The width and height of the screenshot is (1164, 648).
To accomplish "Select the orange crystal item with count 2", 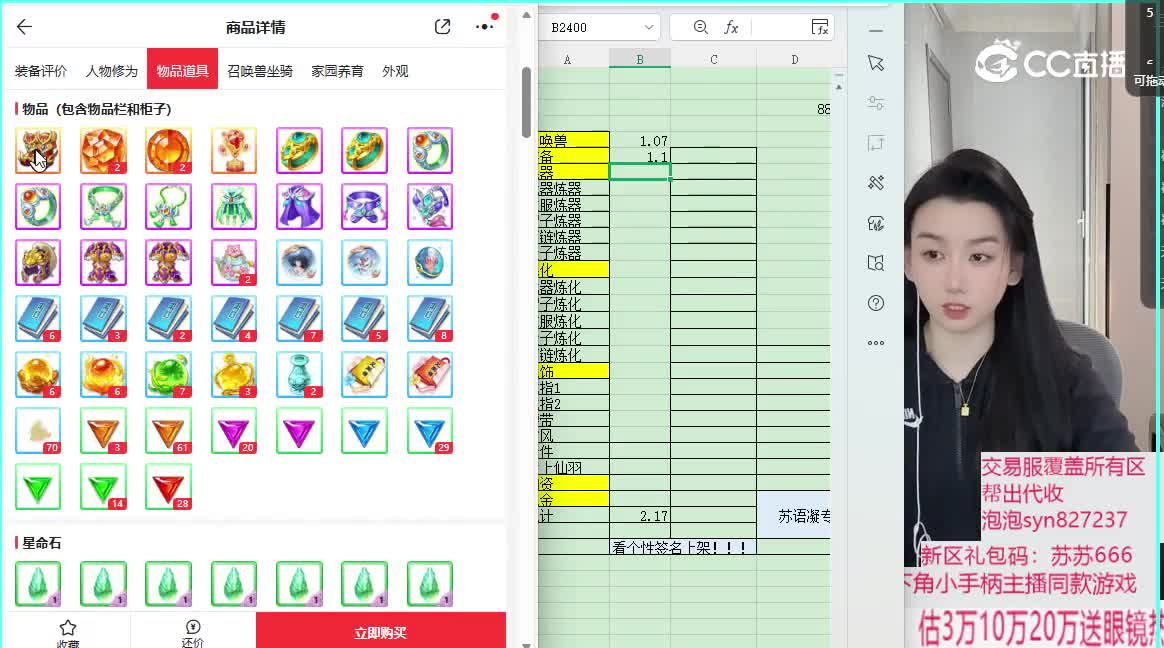I will pyautogui.click(x=103, y=151).
